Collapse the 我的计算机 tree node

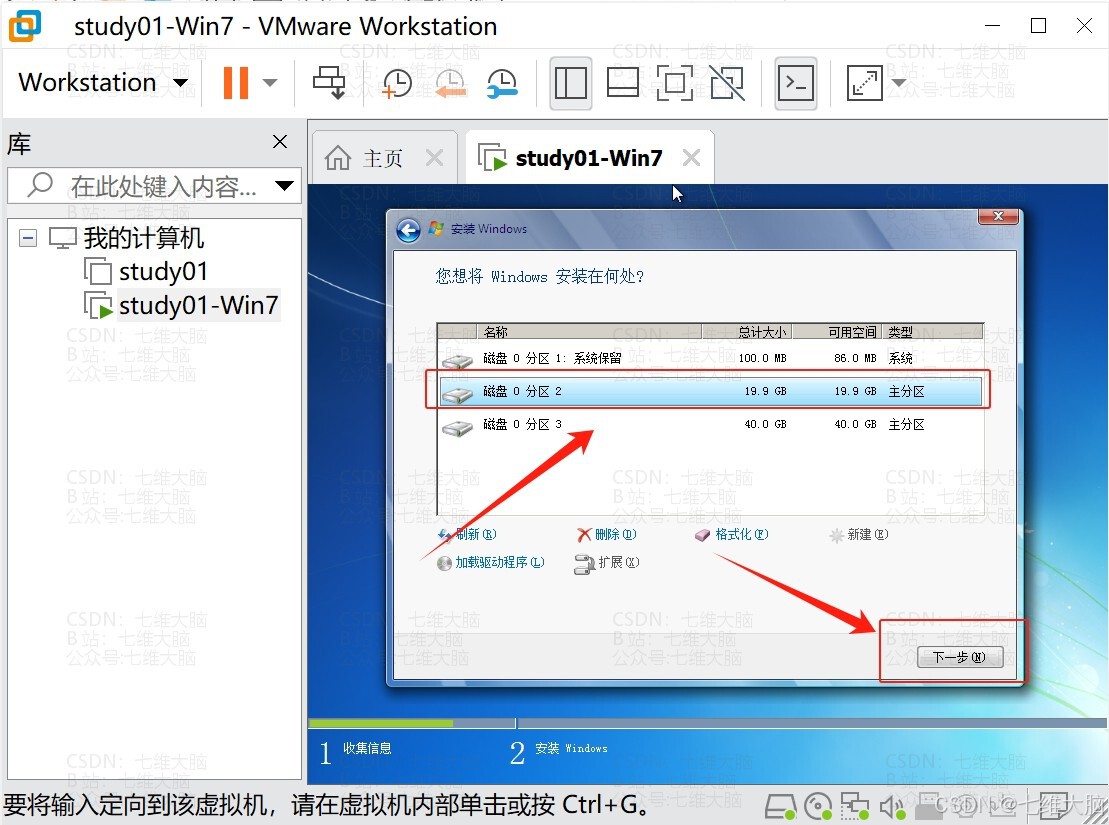(28, 238)
